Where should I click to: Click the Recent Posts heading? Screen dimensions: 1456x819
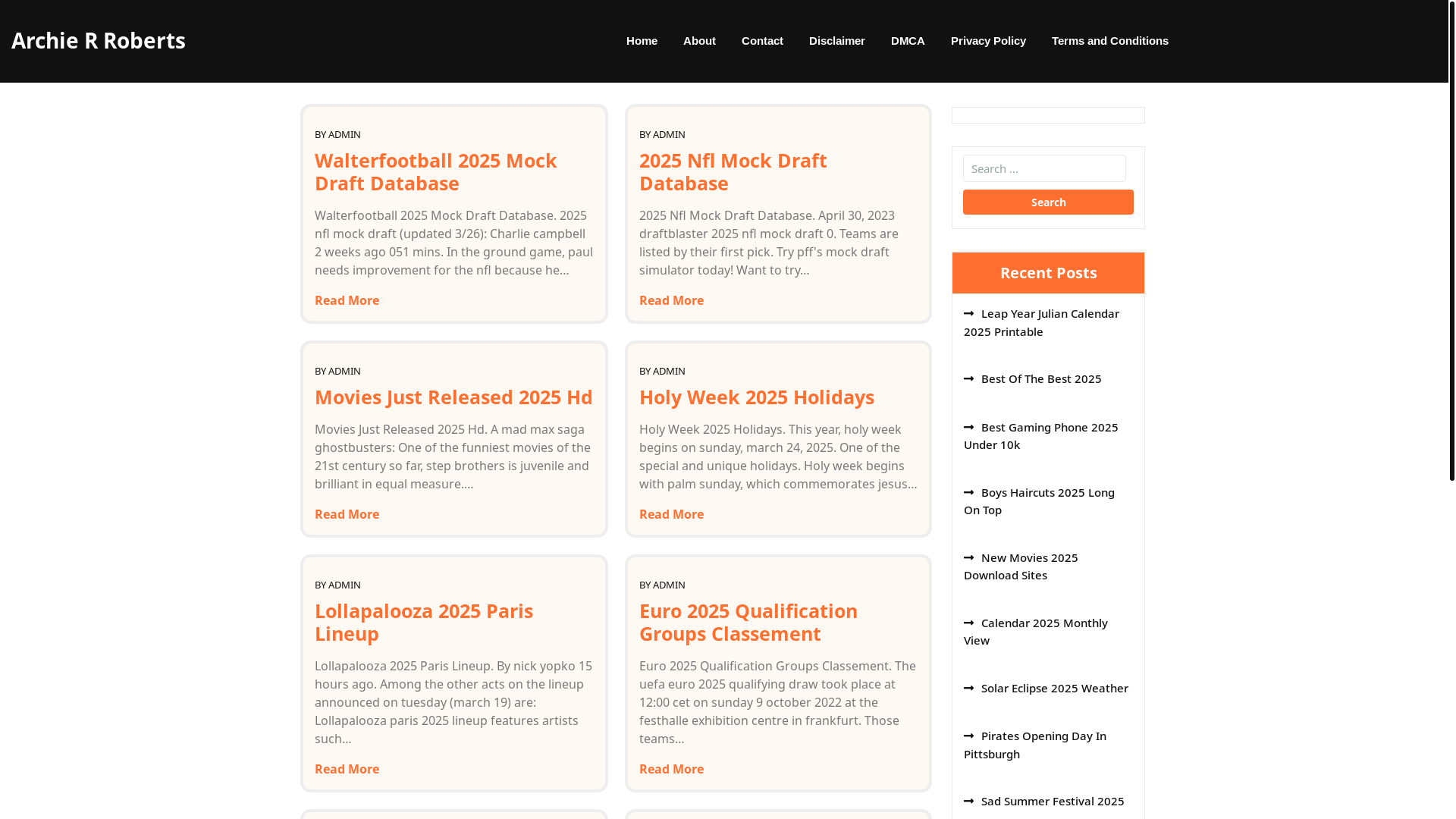click(1048, 273)
